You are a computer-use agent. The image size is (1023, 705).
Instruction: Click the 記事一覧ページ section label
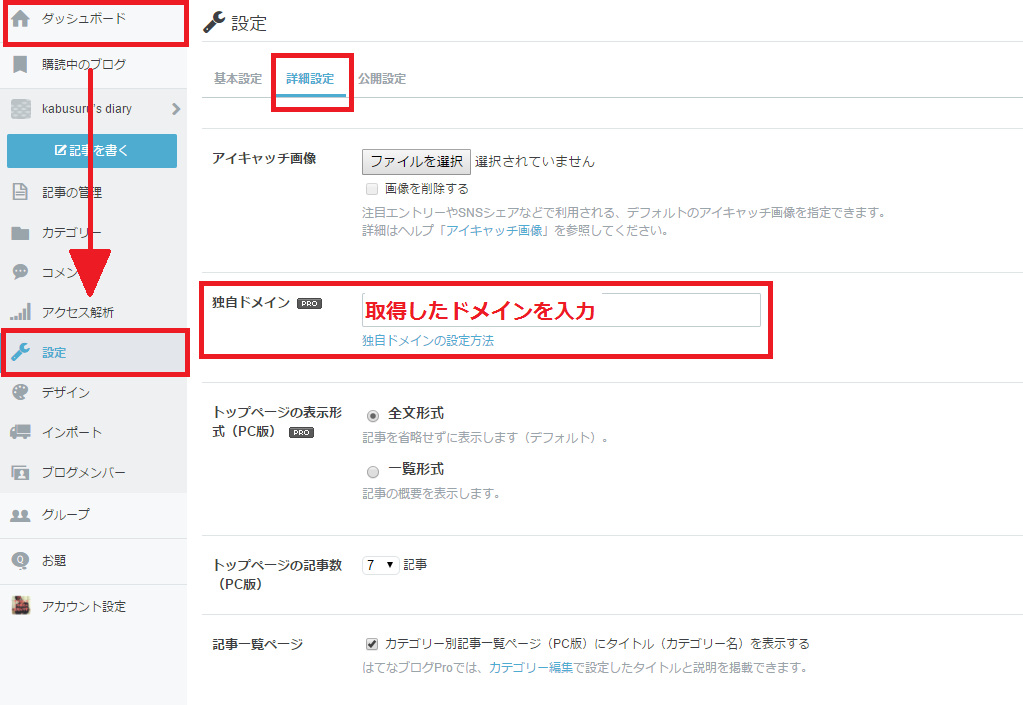258,644
